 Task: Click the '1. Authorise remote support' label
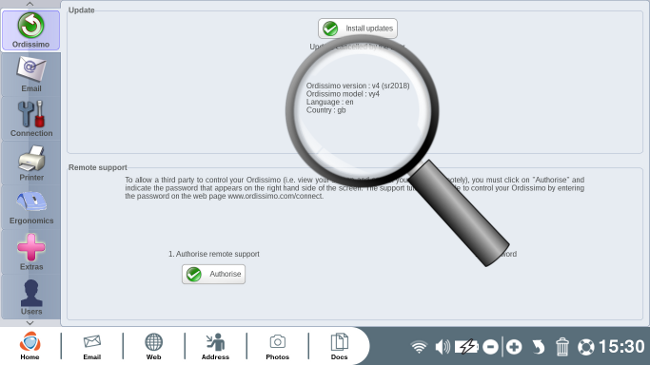click(214, 254)
